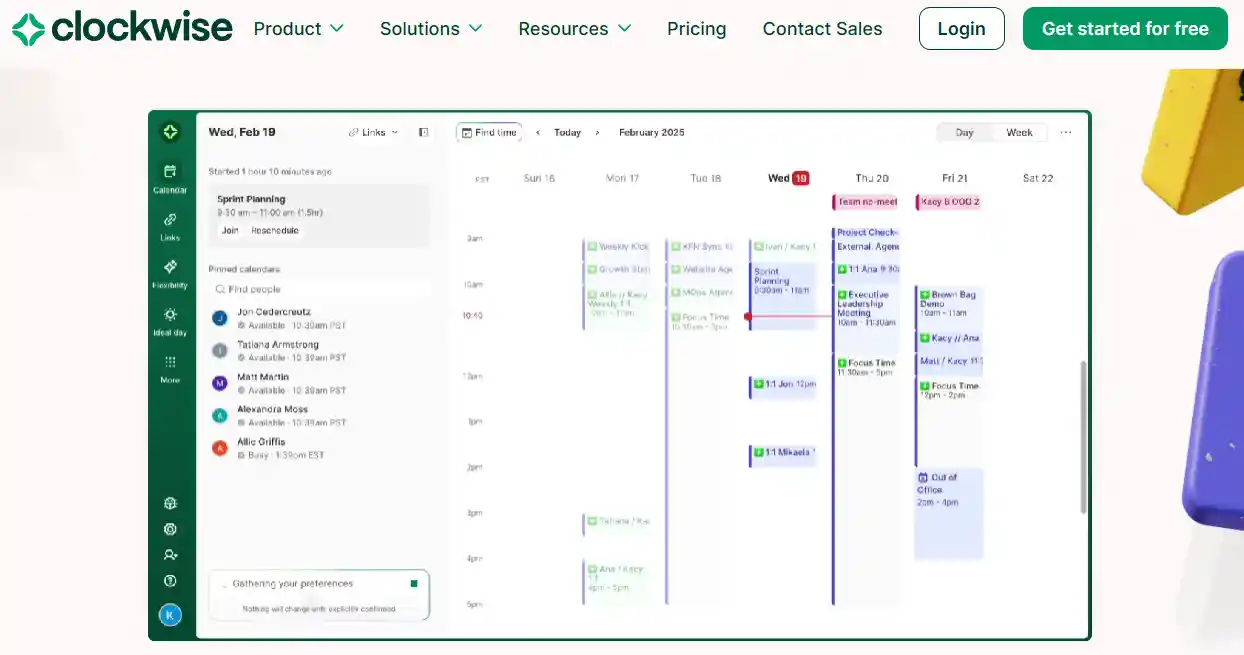Open Thursday Focus Time event
The width and height of the screenshot is (1244, 655).
point(866,480)
